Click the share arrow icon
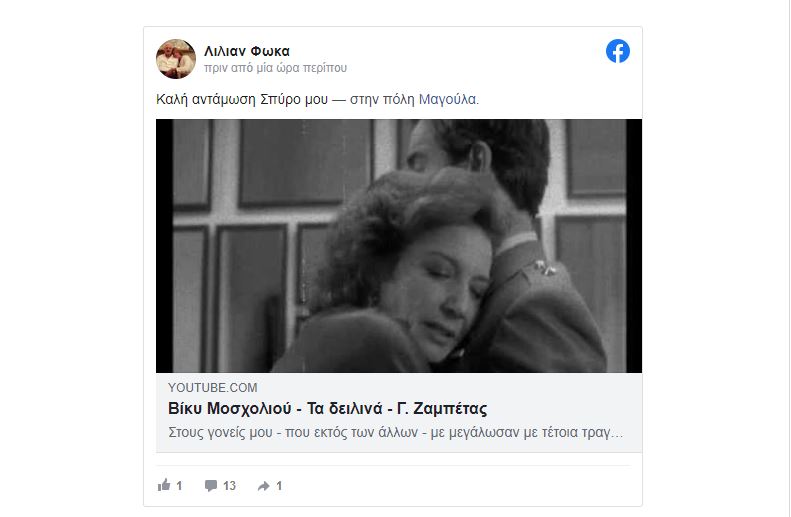This screenshot has height=517, width=791. [264, 486]
